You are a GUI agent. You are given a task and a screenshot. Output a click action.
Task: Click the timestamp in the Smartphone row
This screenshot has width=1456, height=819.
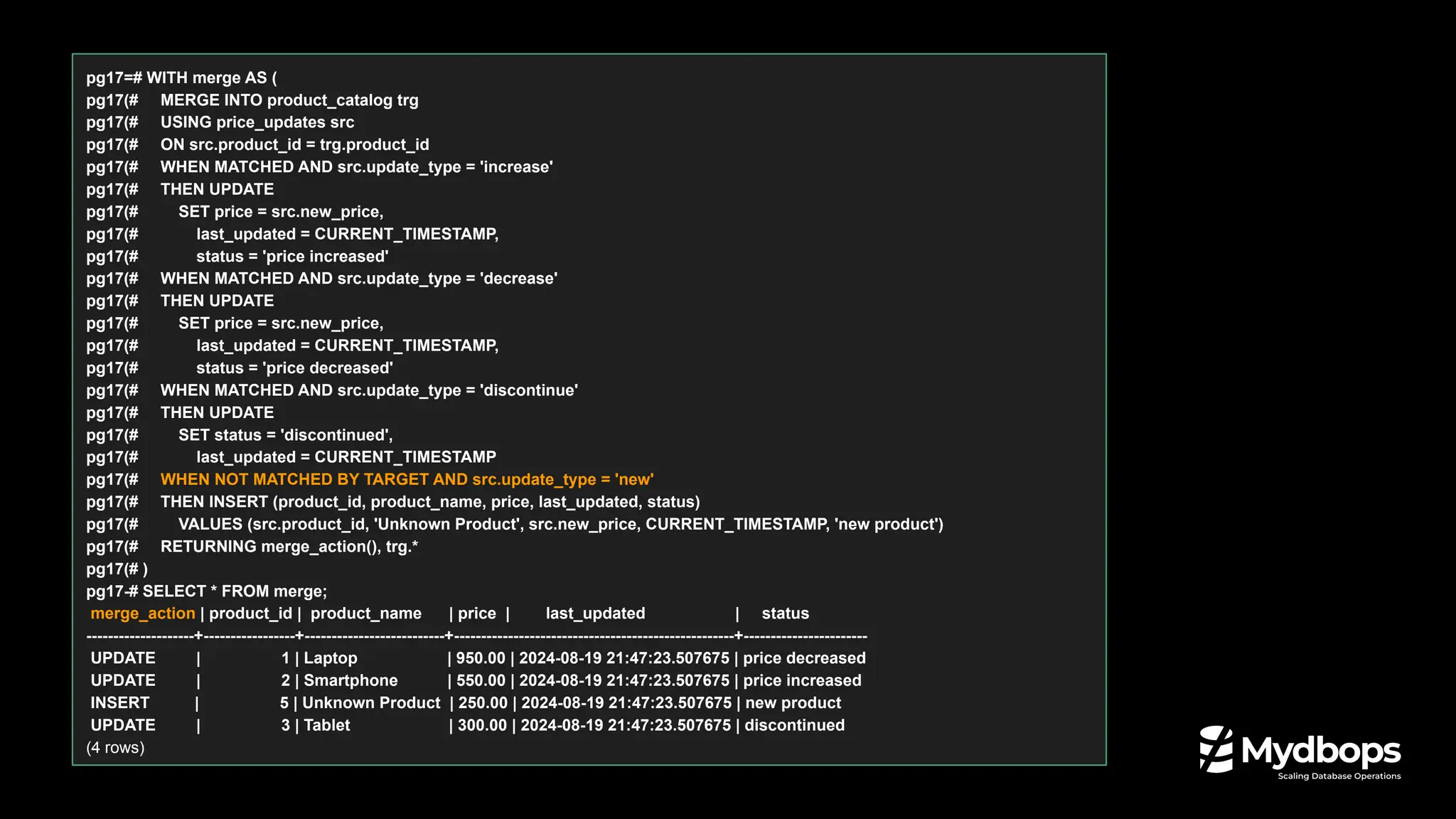pos(624,680)
